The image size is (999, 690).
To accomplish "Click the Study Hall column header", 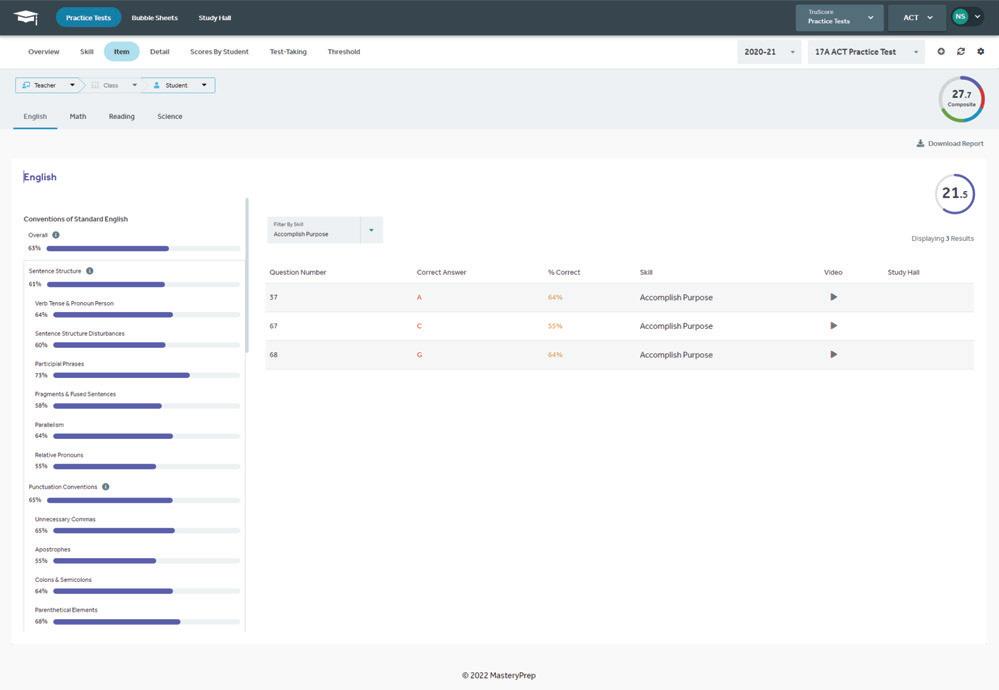I will tap(903, 272).
